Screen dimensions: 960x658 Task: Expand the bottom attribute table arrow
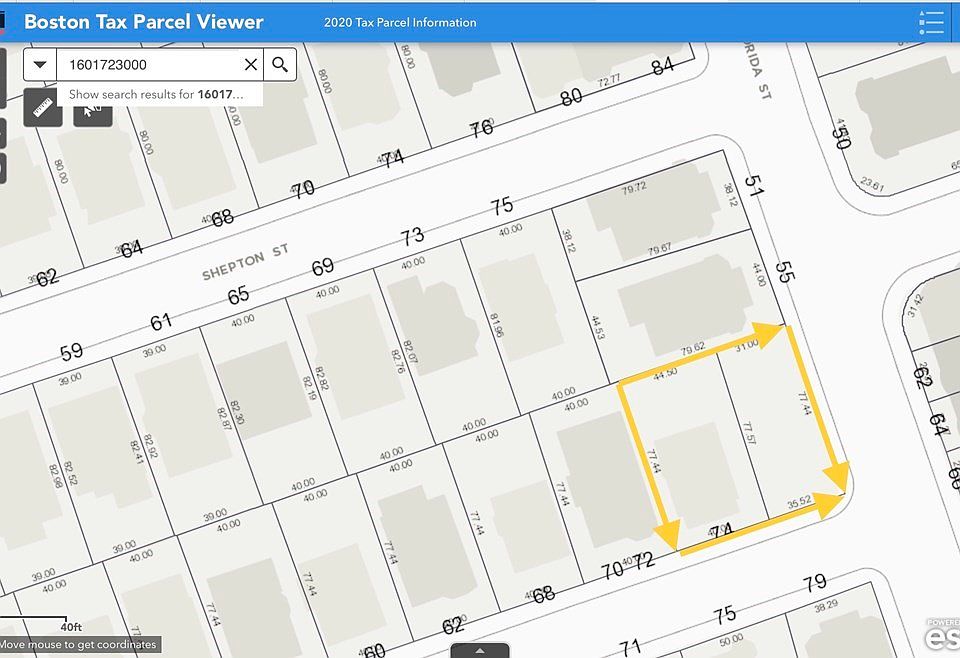coord(480,650)
